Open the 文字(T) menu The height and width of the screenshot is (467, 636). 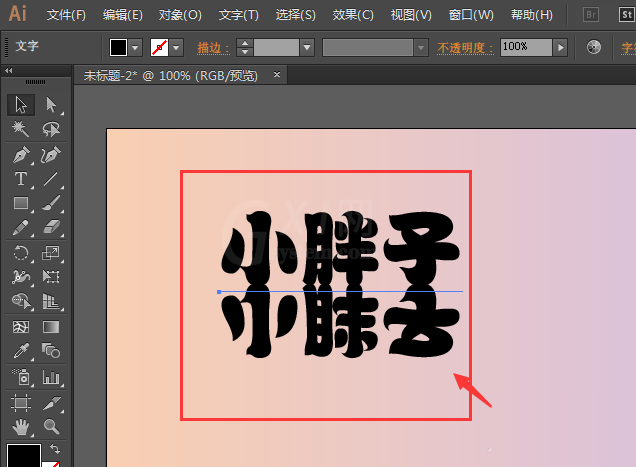pos(238,15)
